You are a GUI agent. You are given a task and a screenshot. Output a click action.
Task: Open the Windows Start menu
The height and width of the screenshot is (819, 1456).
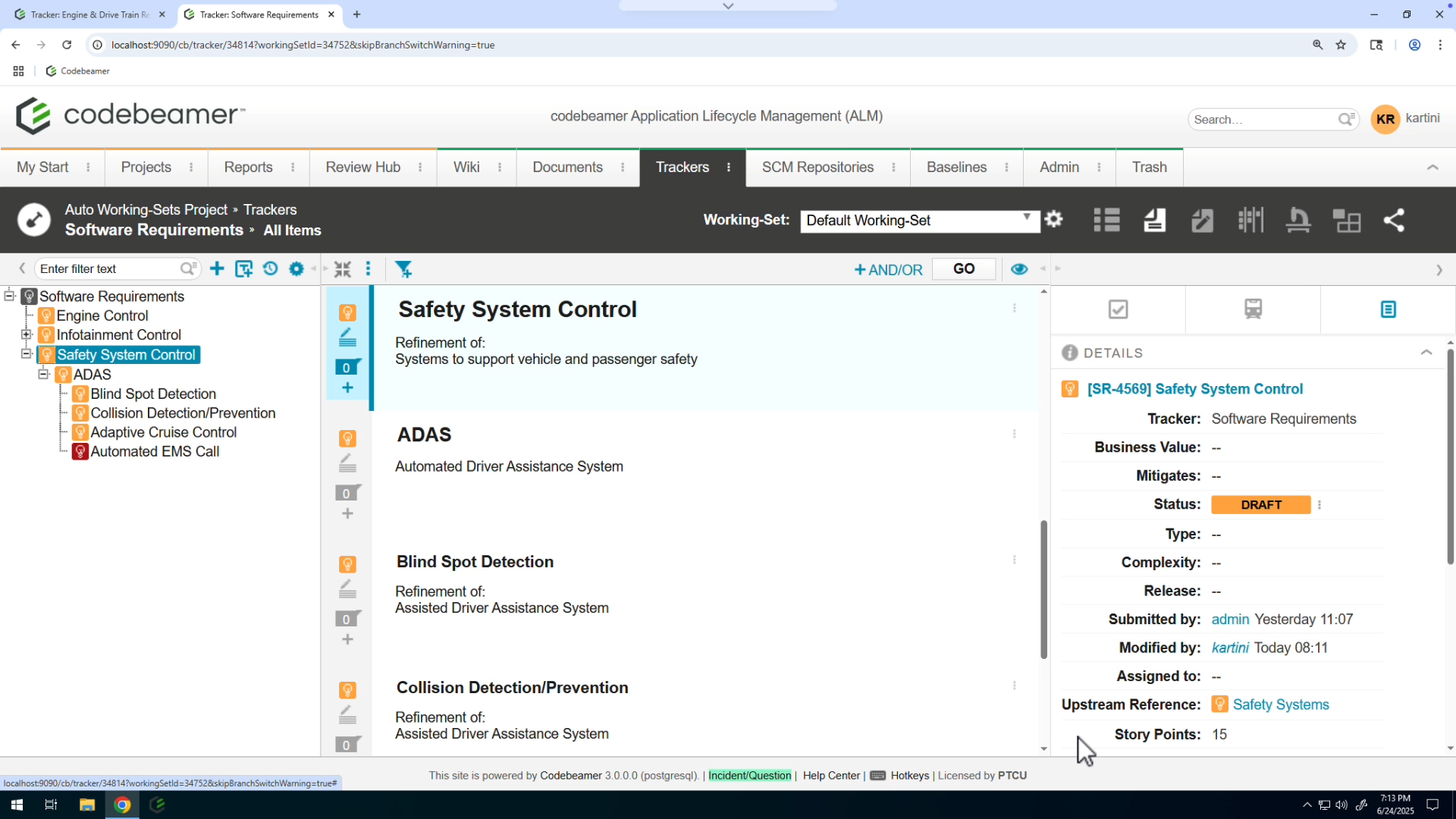pyautogui.click(x=17, y=805)
